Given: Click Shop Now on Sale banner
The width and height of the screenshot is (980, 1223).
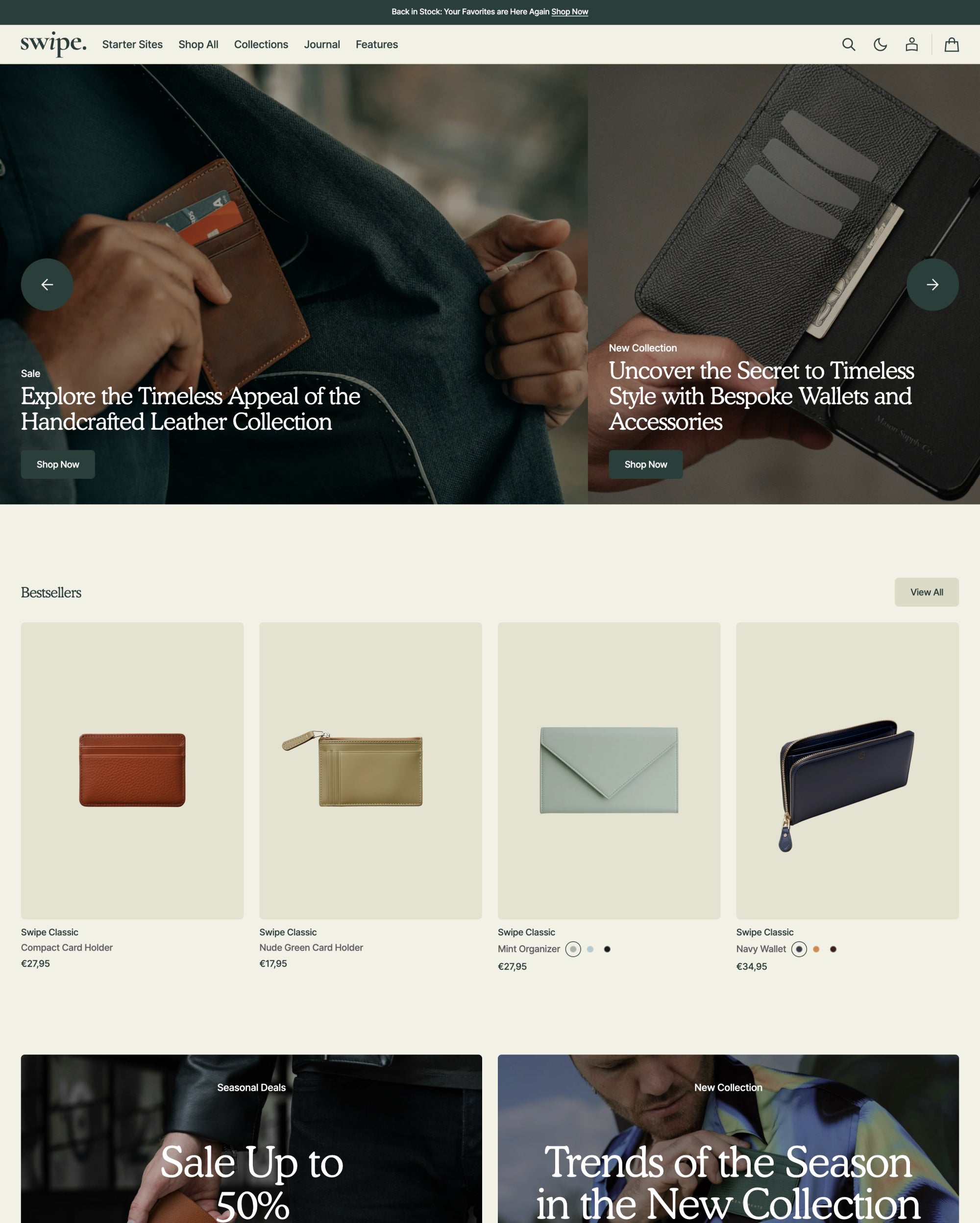Looking at the screenshot, I should pos(57,464).
